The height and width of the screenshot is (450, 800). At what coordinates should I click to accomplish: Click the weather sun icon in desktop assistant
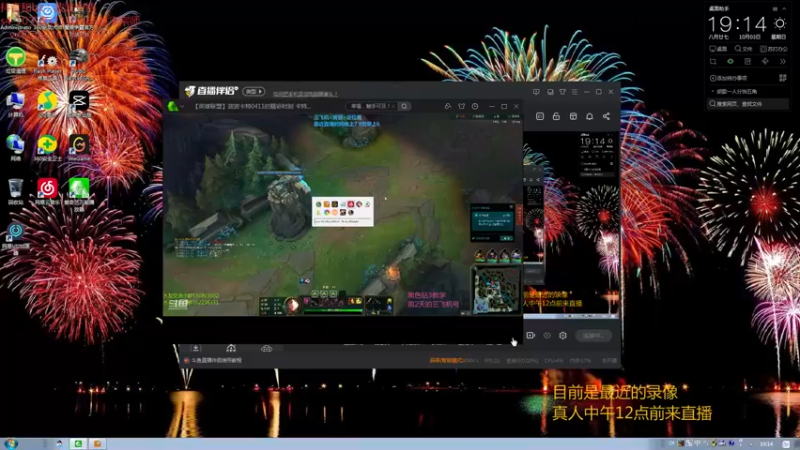click(780, 23)
